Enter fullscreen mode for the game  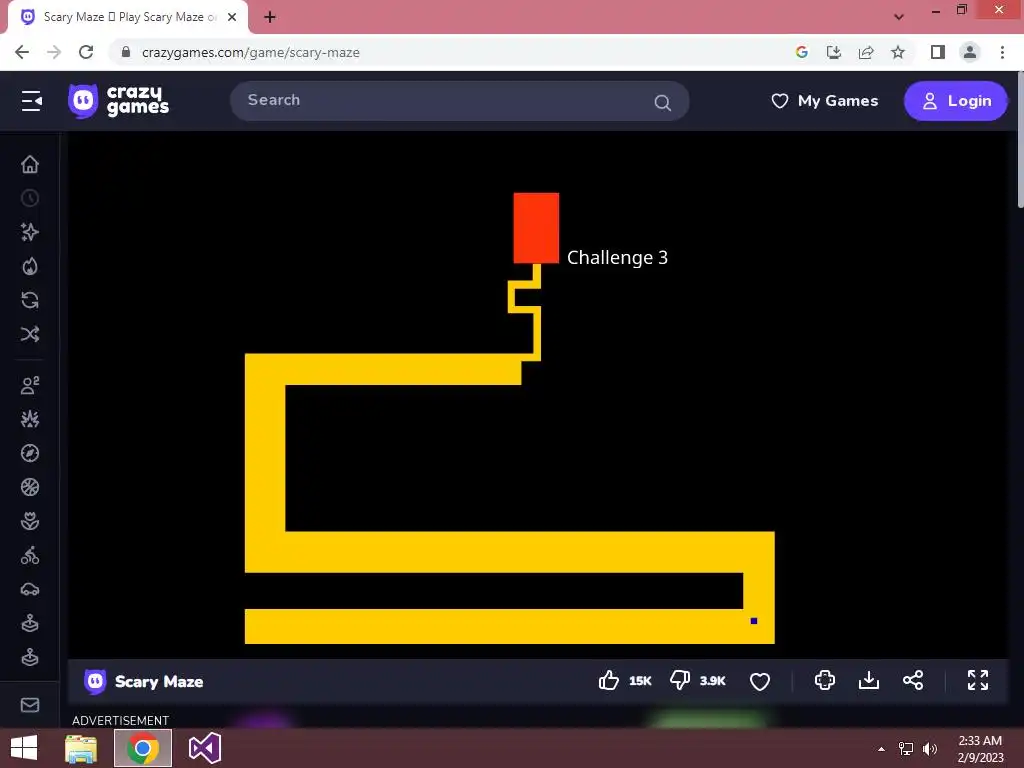978,680
